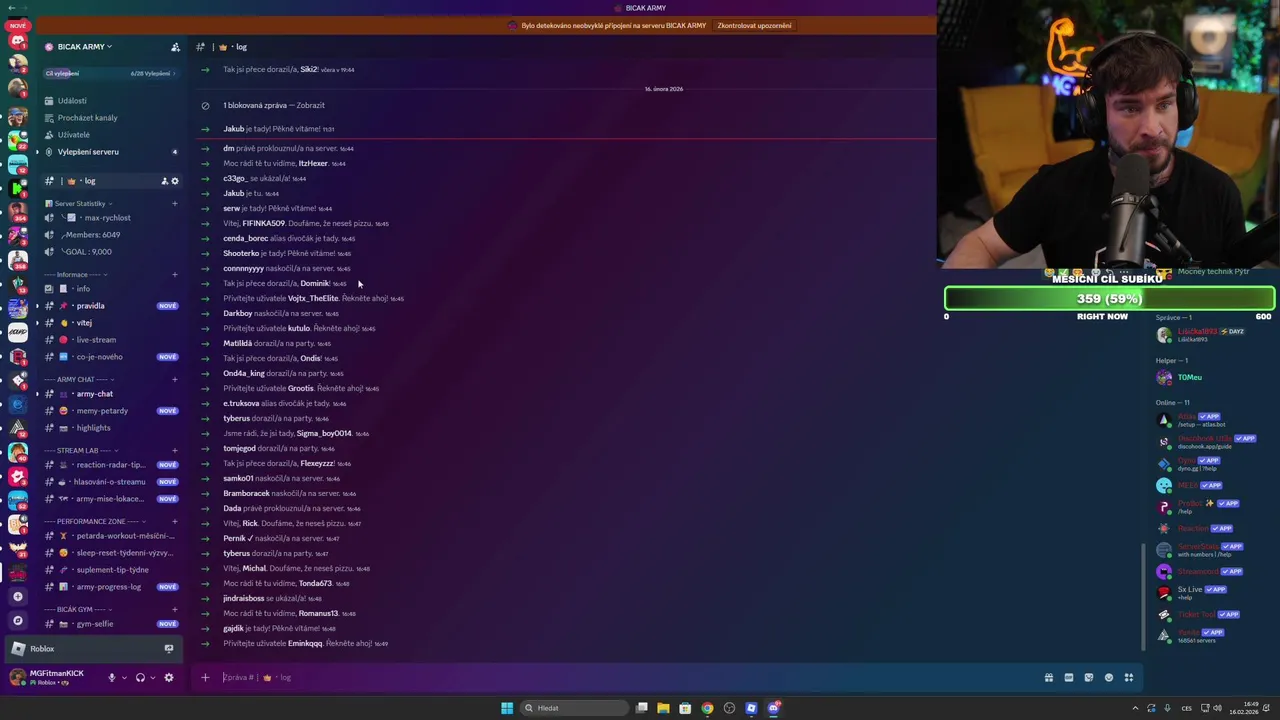Open headphones output options arrow
Screen dimensions: 1280x720
pos(153,677)
